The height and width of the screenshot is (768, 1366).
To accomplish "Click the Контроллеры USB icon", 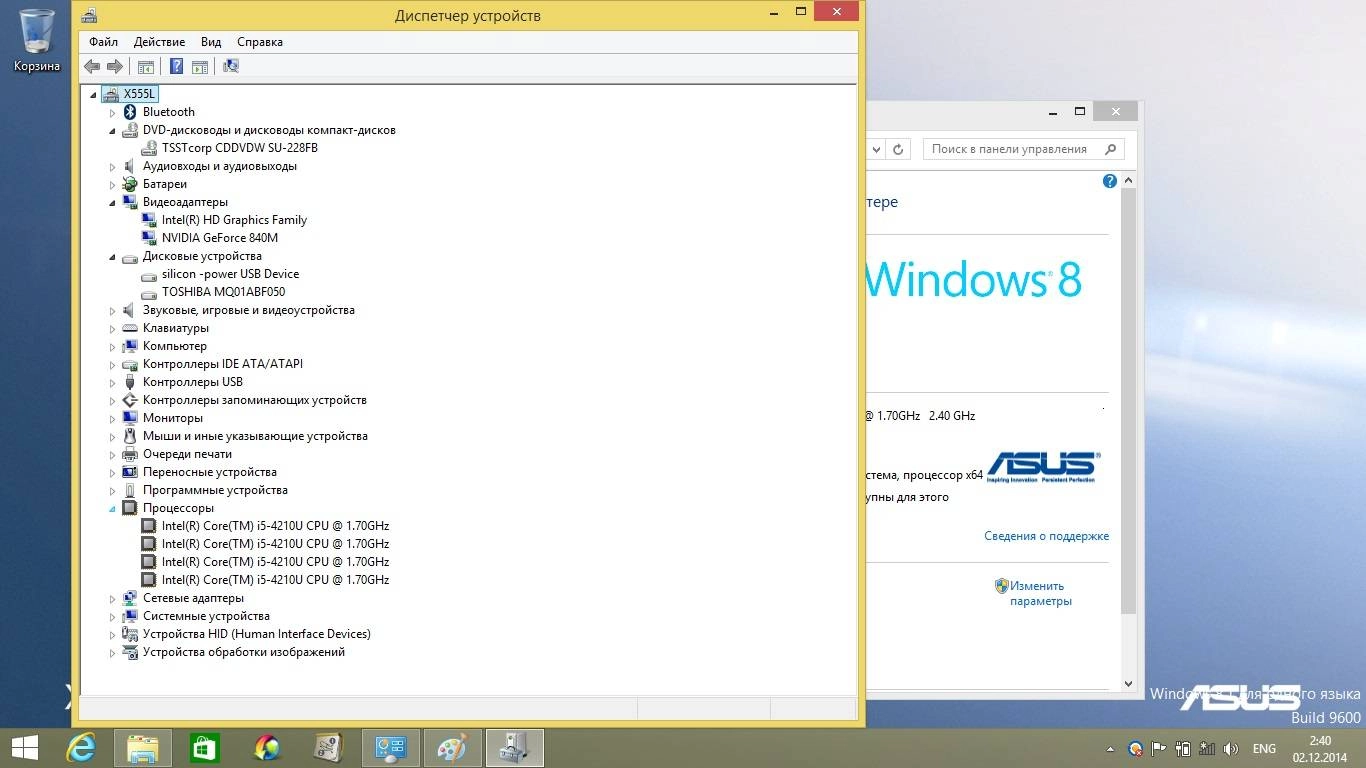I will coord(129,382).
